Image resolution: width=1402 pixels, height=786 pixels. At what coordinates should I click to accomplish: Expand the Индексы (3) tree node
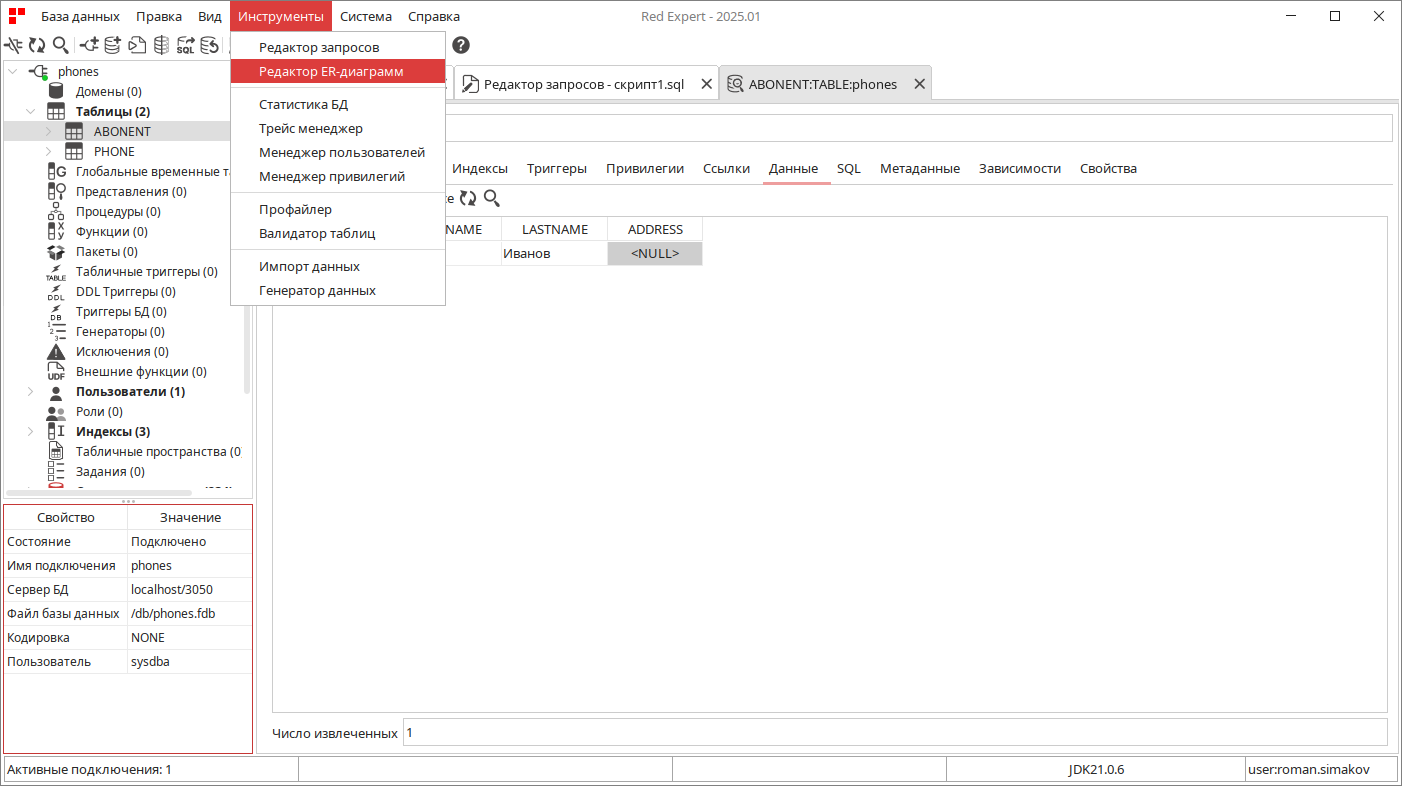tap(30, 431)
